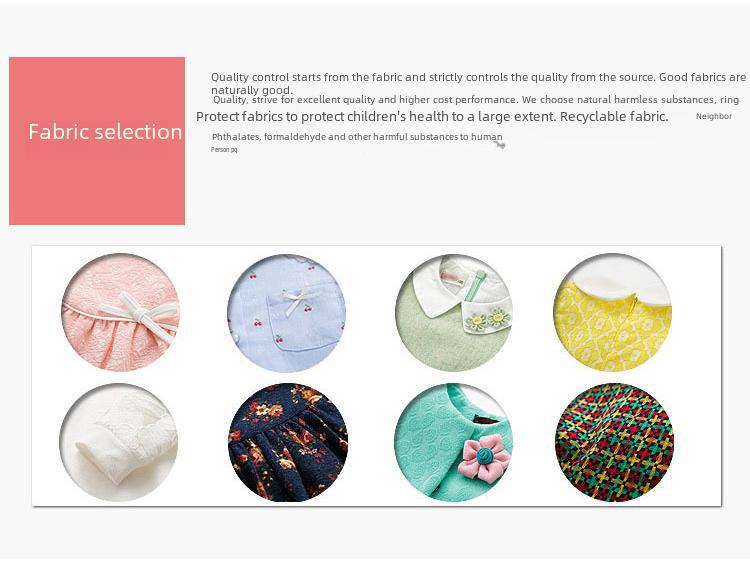Viewport: 750px width, 563px height.
Task: Open the teal fabric with pink flower
Action: pyautogui.click(x=453, y=442)
